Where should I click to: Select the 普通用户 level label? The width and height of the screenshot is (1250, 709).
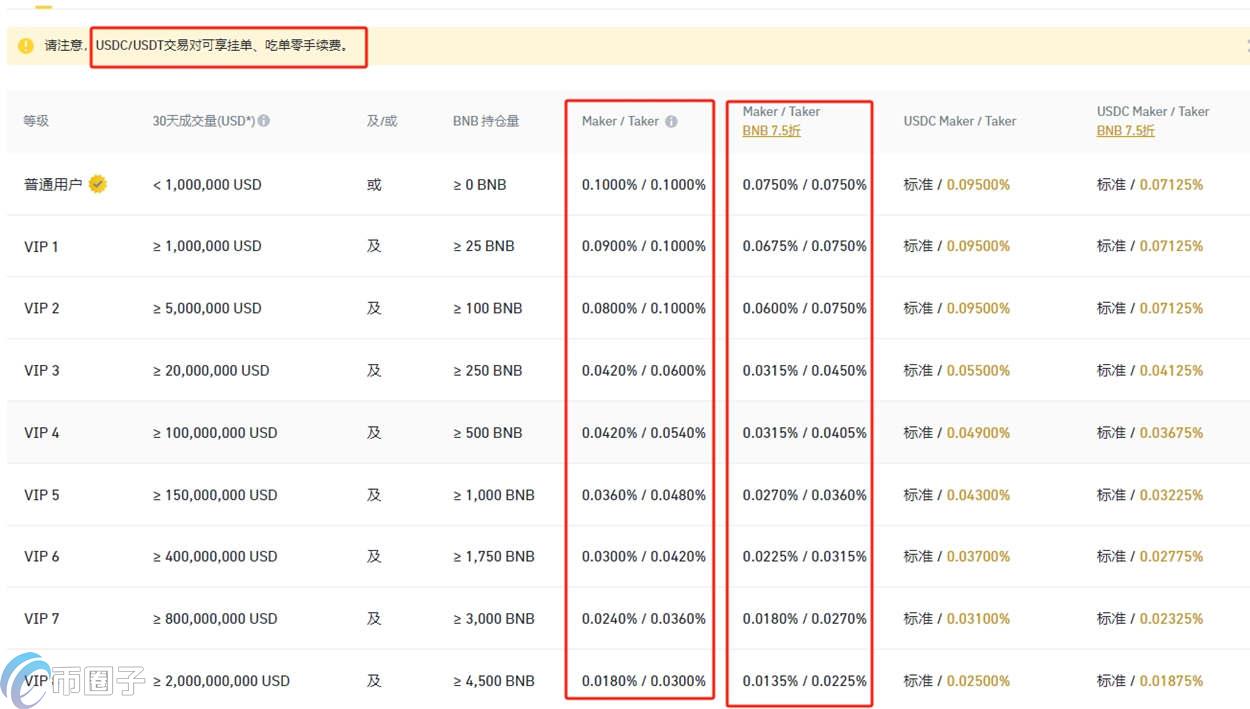coord(53,184)
